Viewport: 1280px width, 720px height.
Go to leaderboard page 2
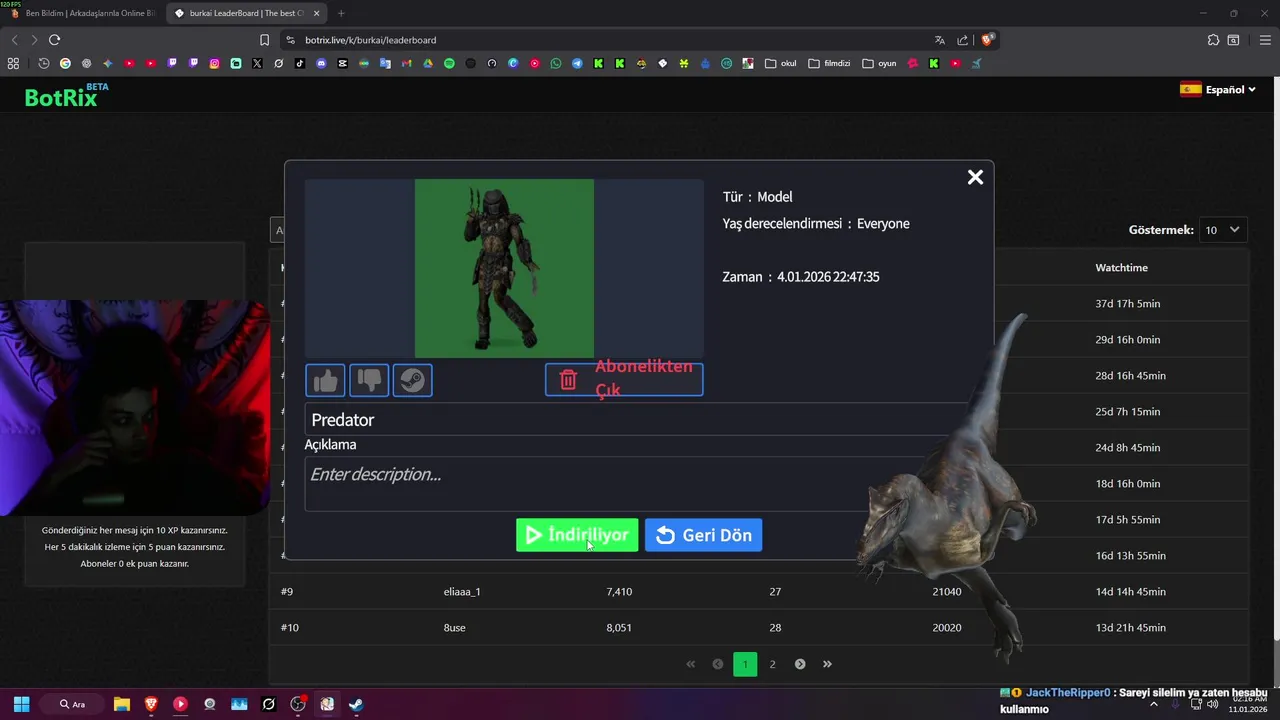[772, 664]
